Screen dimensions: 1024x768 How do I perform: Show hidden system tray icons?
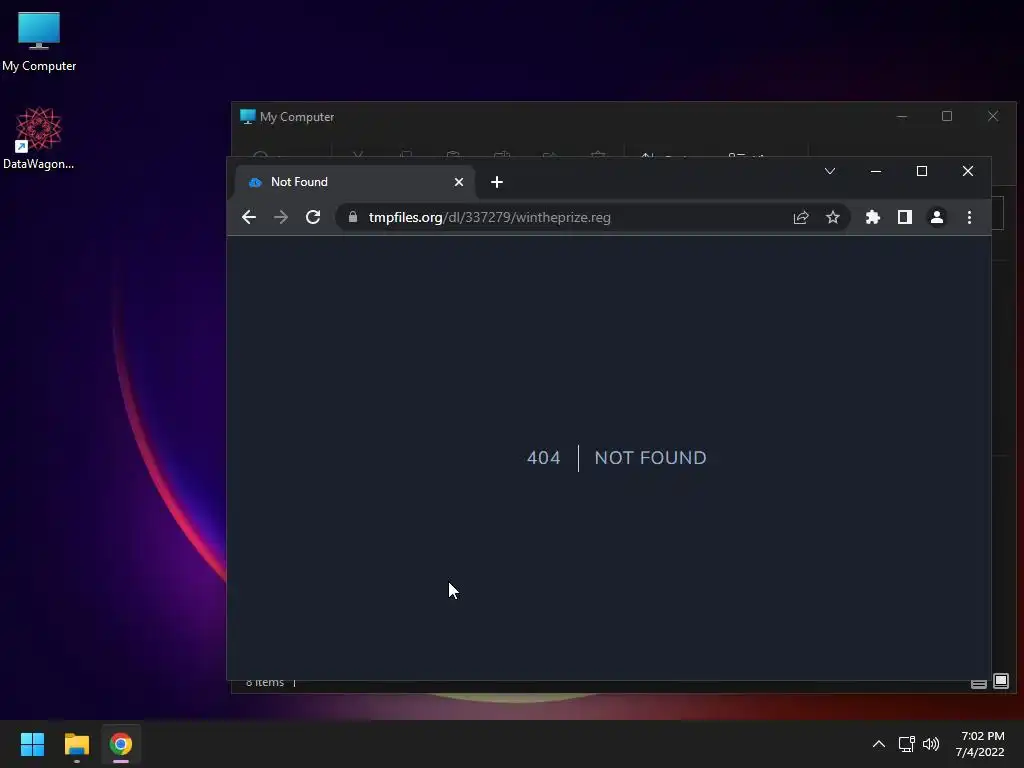click(x=879, y=744)
